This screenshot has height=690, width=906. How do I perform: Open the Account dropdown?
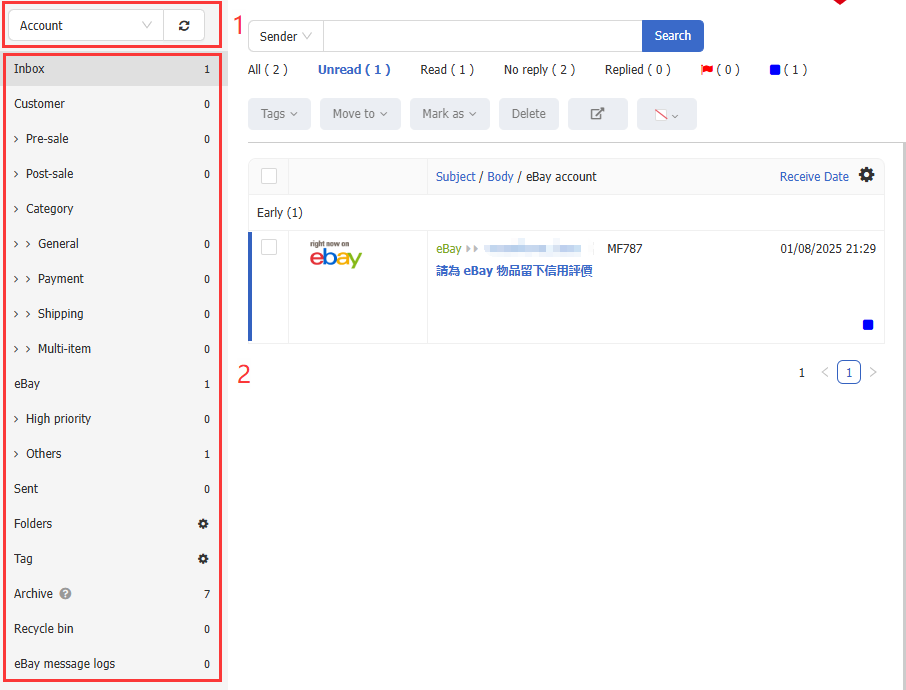(x=86, y=26)
